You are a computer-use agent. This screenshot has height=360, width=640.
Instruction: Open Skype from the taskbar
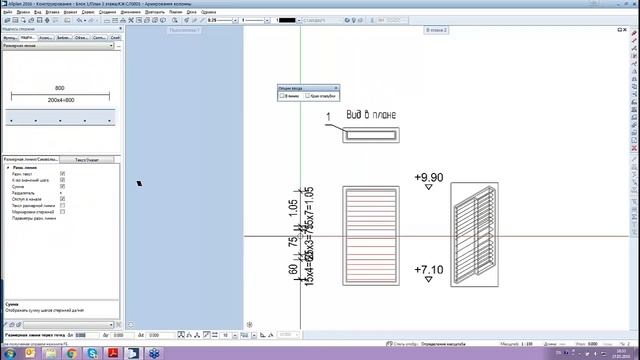[x=93, y=353]
